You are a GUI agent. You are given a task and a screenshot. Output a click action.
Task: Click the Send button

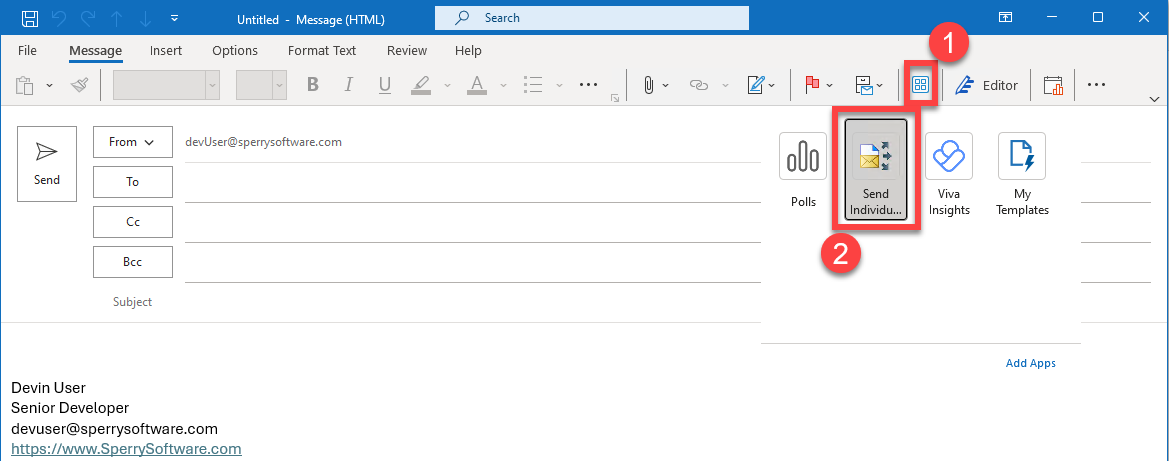pos(47,163)
